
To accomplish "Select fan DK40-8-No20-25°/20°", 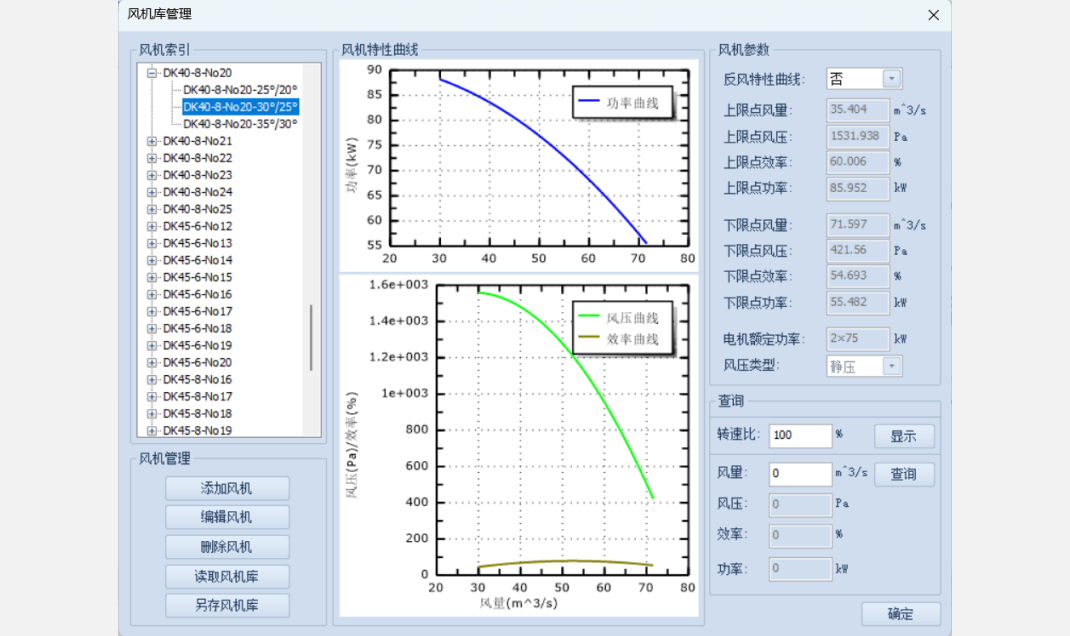I will [240, 89].
